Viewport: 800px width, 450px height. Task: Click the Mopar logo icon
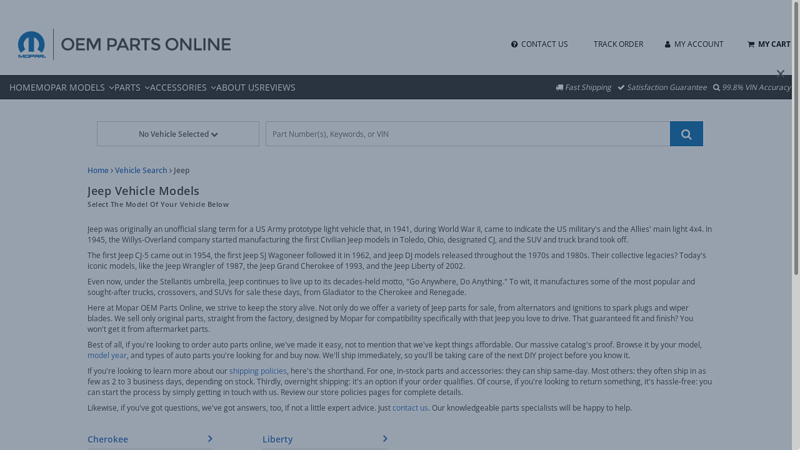point(31,44)
